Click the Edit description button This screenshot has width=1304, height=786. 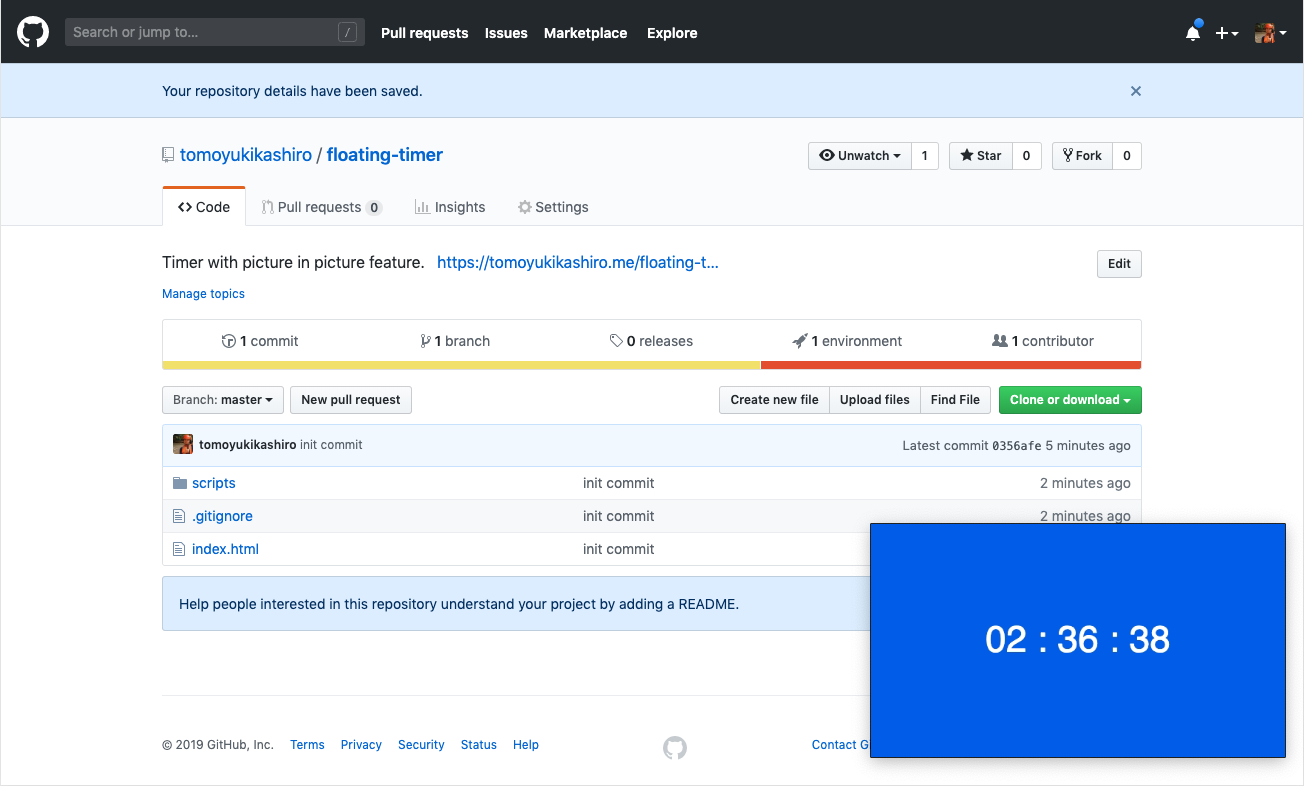click(1118, 263)
